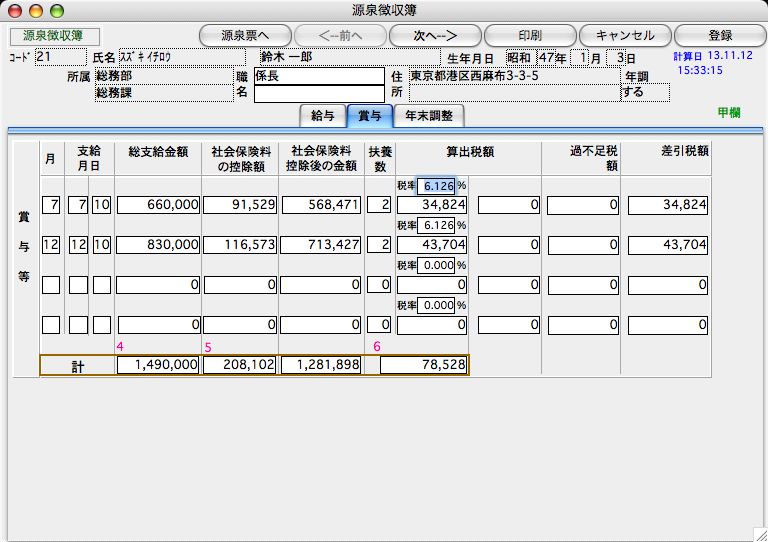768x542 pixels.
Task: Switch to the 給与 tab
Action: pyautogui.click(x=322, y=116)
